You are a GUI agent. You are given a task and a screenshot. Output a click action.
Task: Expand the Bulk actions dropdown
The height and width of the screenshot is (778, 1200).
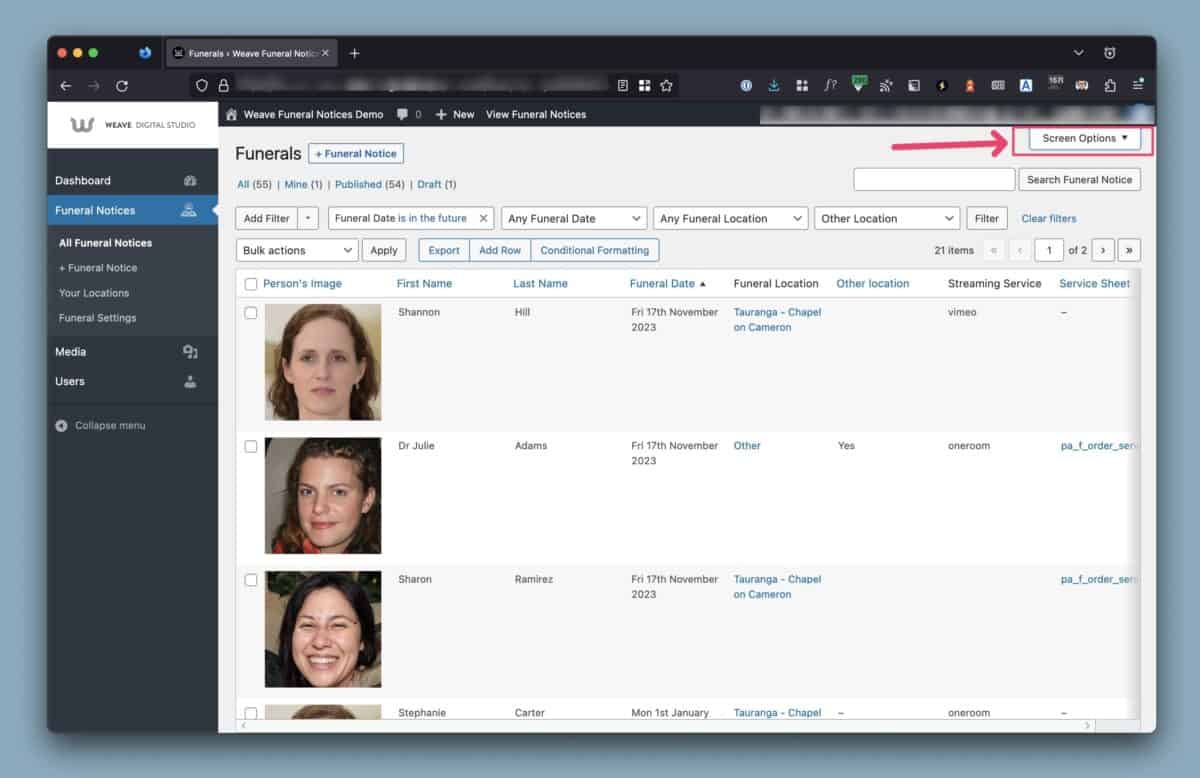[x=297, y=250]
